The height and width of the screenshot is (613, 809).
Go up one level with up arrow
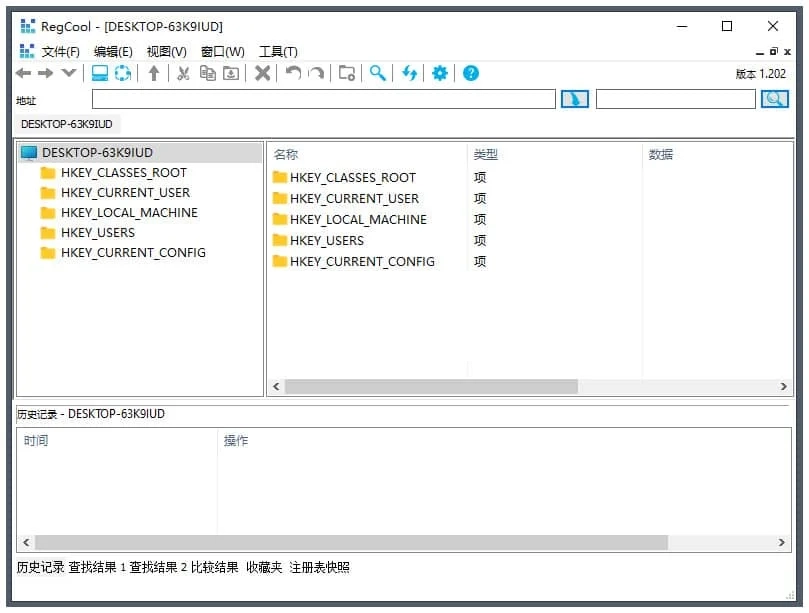154,73
